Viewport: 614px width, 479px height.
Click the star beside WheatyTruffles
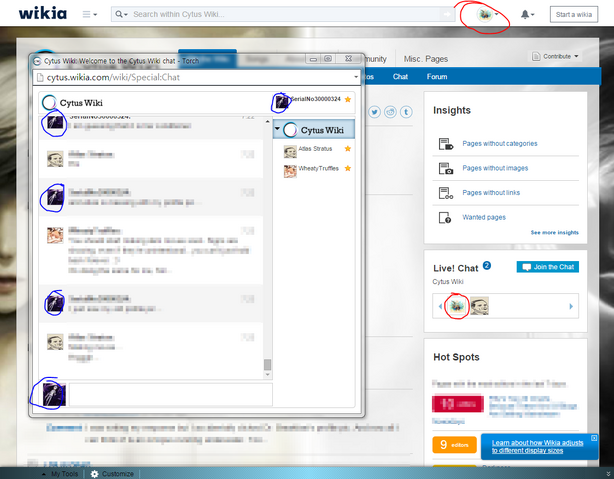pos(348,168)
